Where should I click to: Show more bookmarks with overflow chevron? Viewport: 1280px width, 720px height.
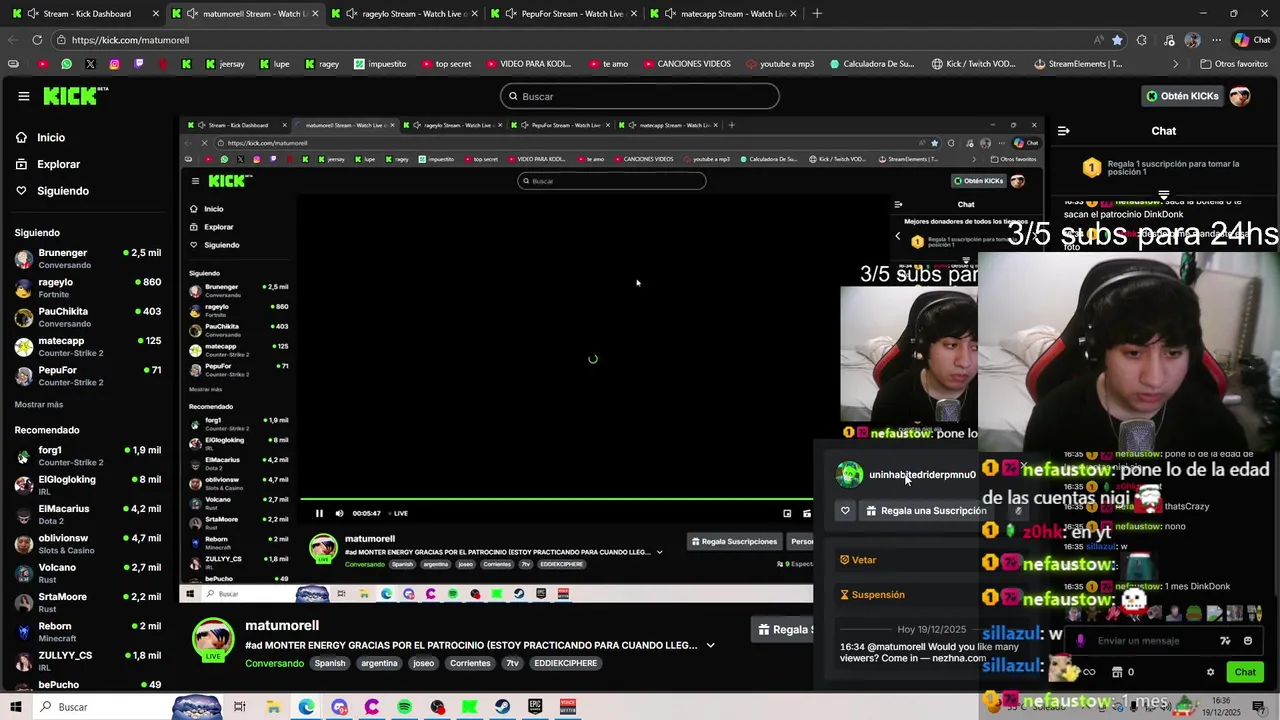tap(1175, 64)
